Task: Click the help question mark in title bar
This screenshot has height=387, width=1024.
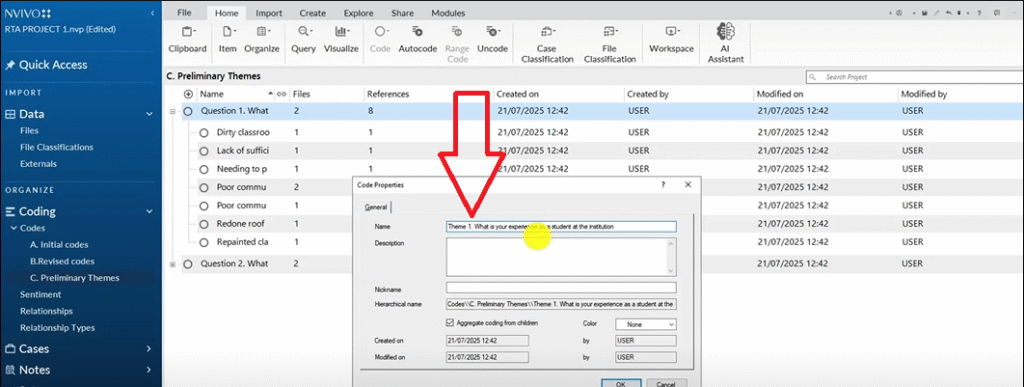Action: pos(978,13)
